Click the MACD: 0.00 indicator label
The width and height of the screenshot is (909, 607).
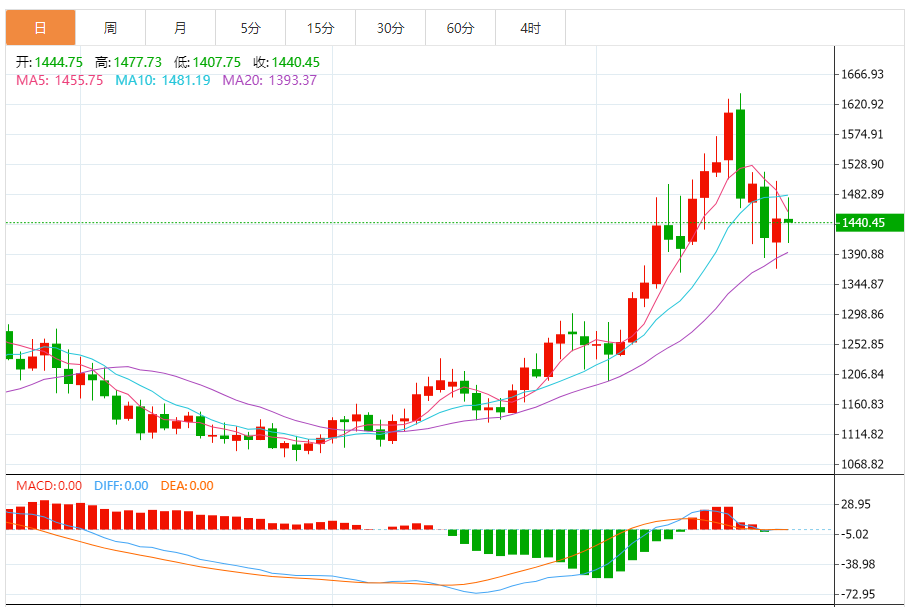tap(49, 486)
